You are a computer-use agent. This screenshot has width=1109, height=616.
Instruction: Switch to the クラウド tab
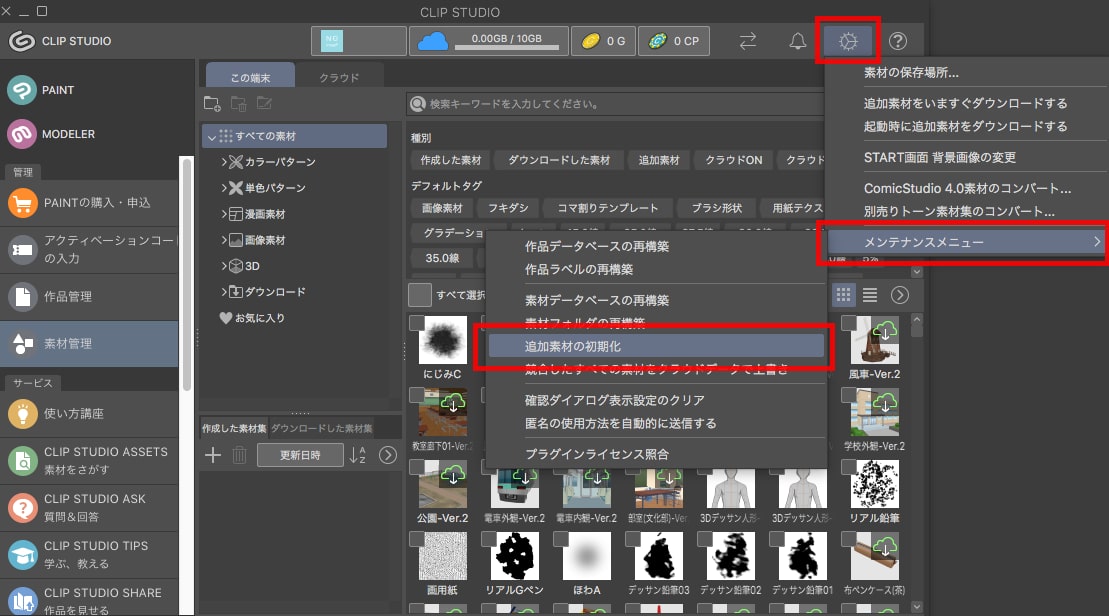(339, 76)
